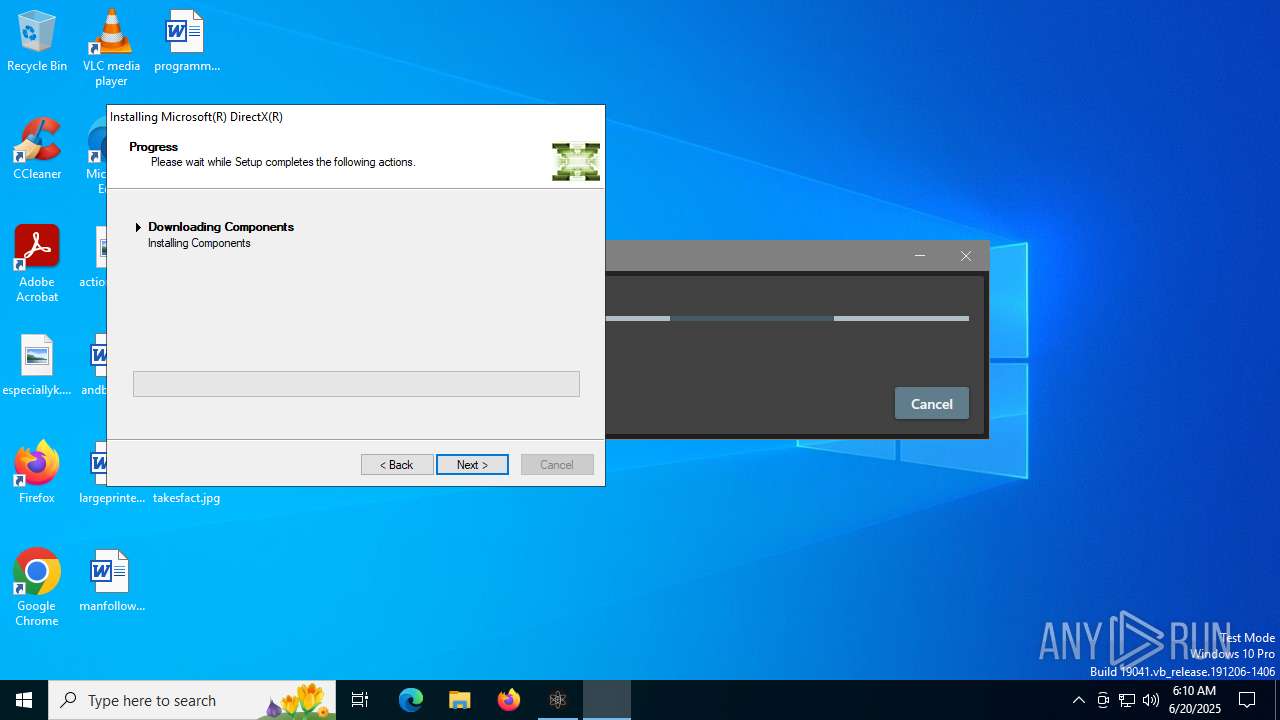Show hidden system tray icons
1280x720 pixels.
(x=1078, y=700)
